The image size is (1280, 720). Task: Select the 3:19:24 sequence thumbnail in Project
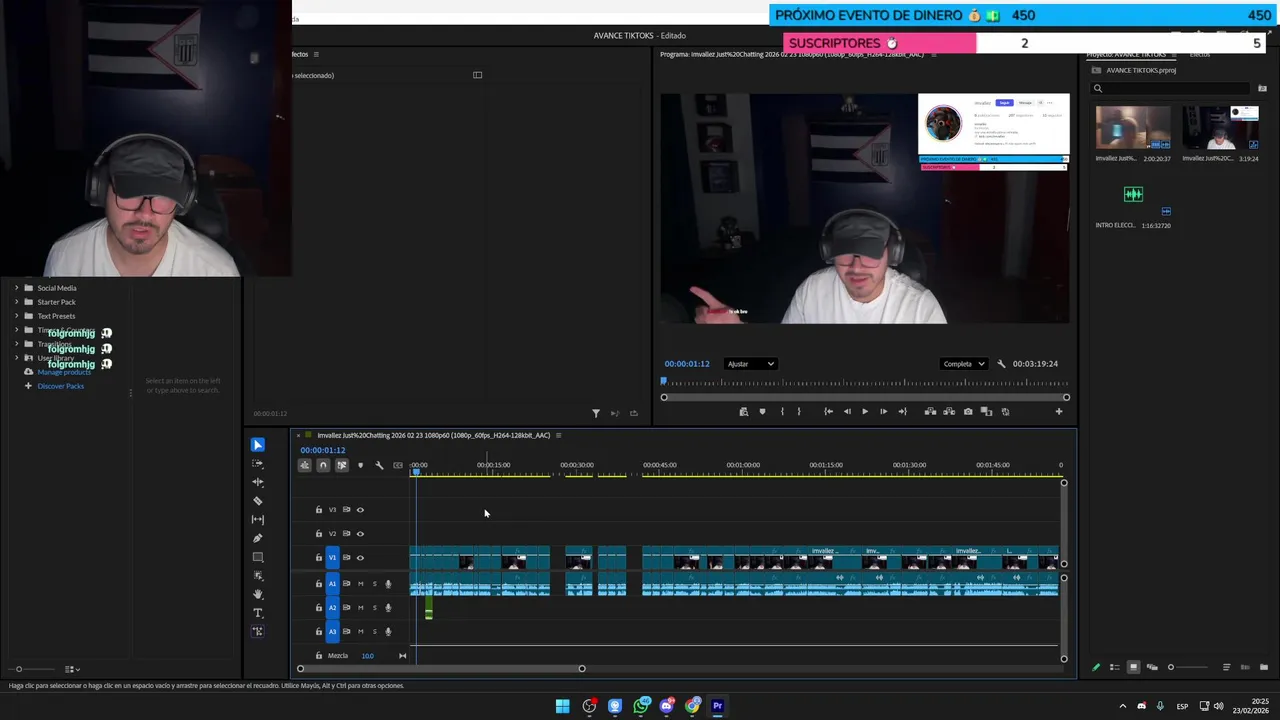click(x=1220, y=128)
